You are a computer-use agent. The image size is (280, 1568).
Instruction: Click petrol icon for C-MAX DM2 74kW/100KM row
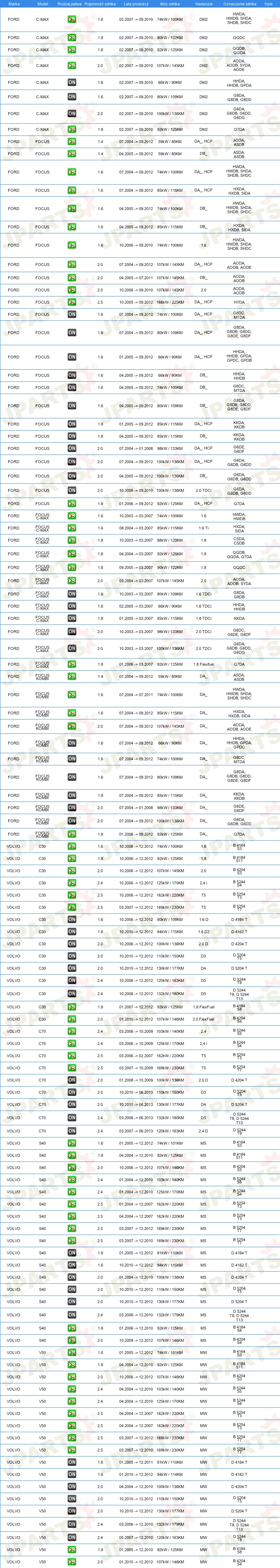(x=72, y=19)
